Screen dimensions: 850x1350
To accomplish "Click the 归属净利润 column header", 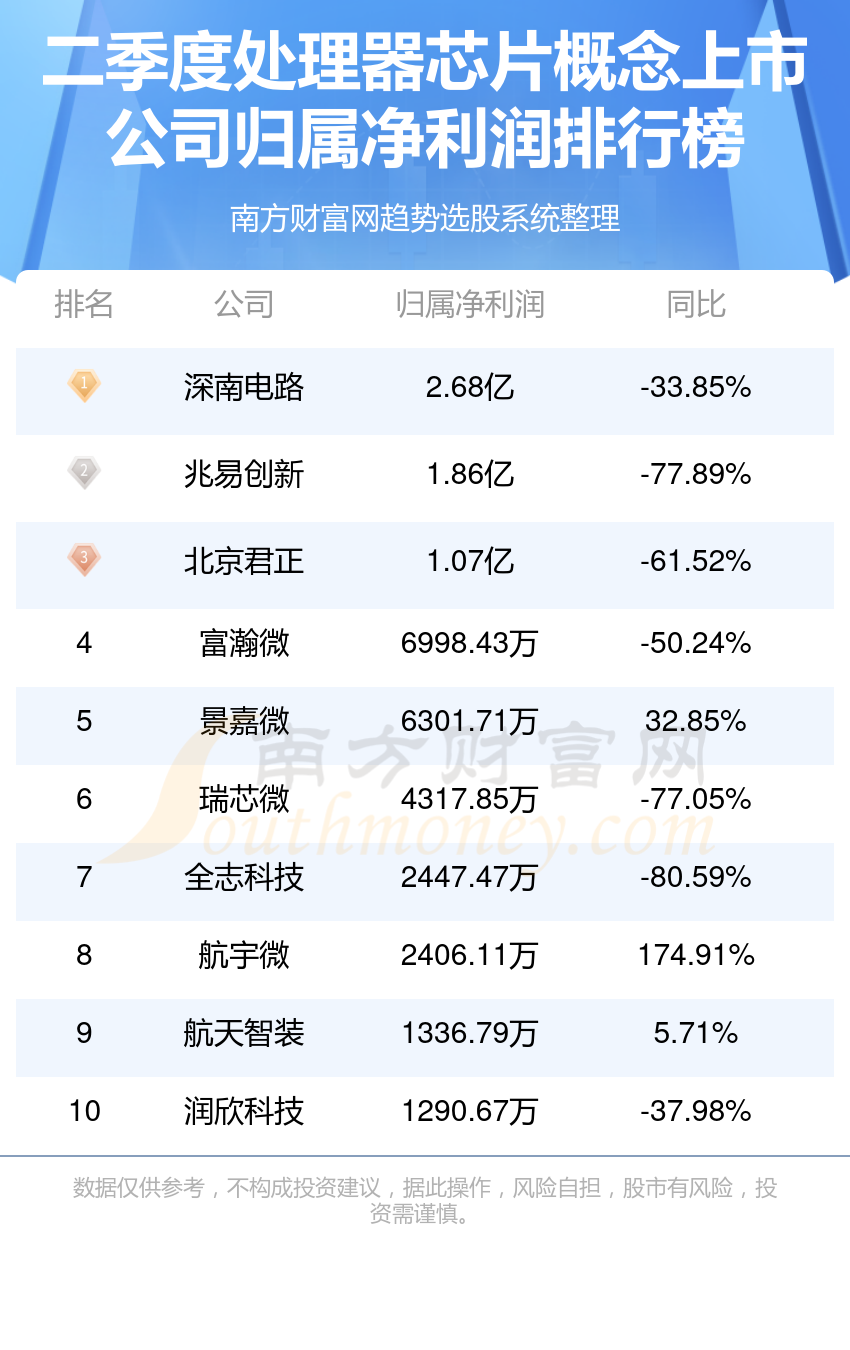I will [x=470, y=304].
